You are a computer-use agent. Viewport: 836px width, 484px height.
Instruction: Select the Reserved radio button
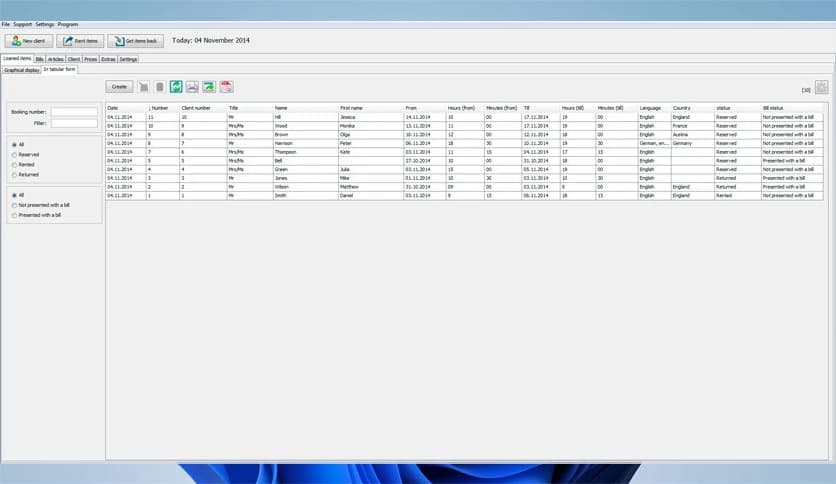pos(14,155)
